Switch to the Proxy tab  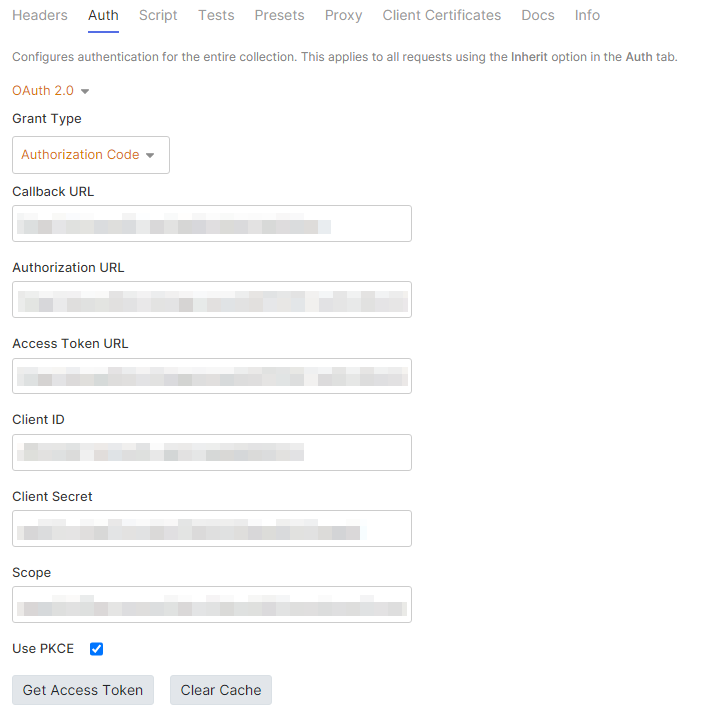coord(343,15)
